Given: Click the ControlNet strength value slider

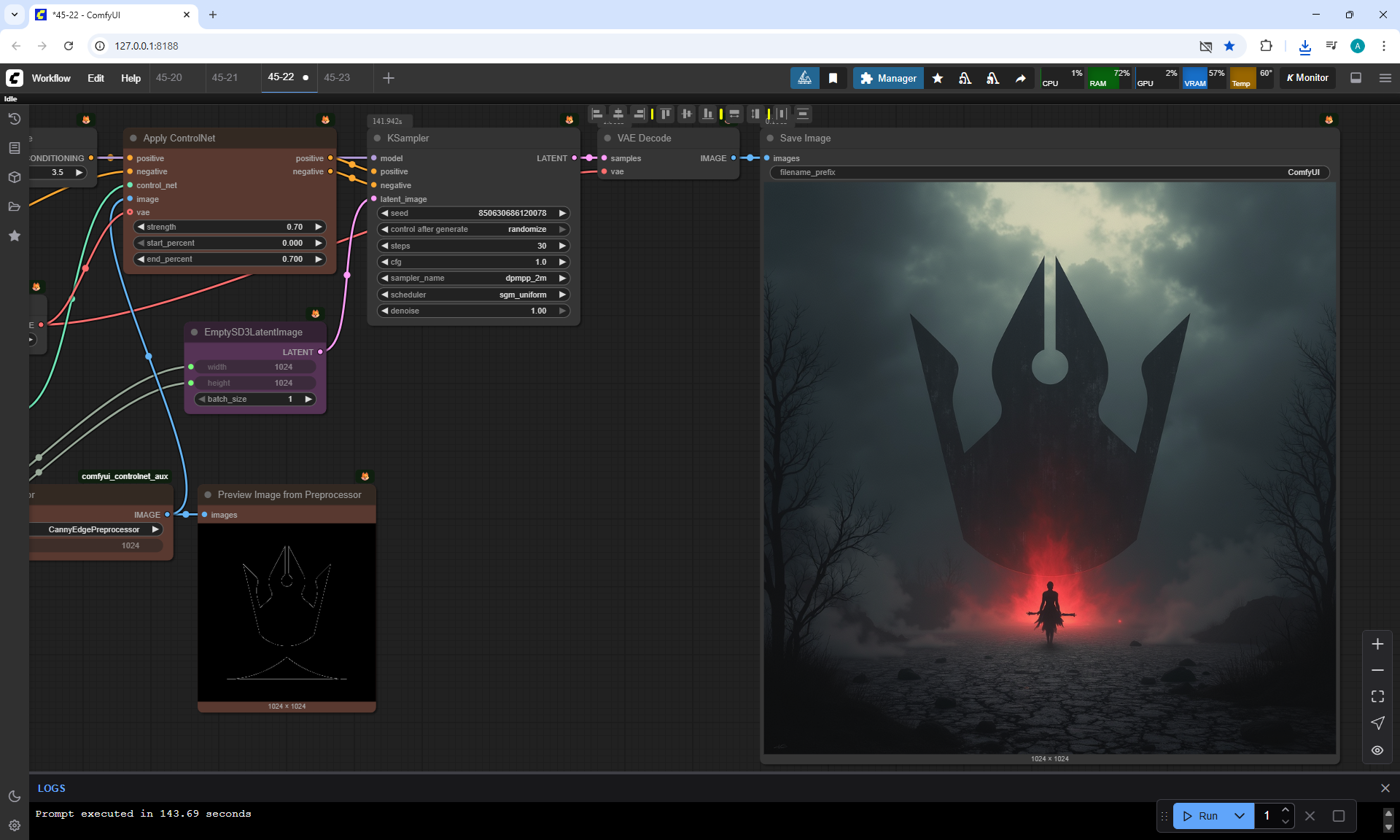Looking at the screenshot, I should [x=229, y=227].
